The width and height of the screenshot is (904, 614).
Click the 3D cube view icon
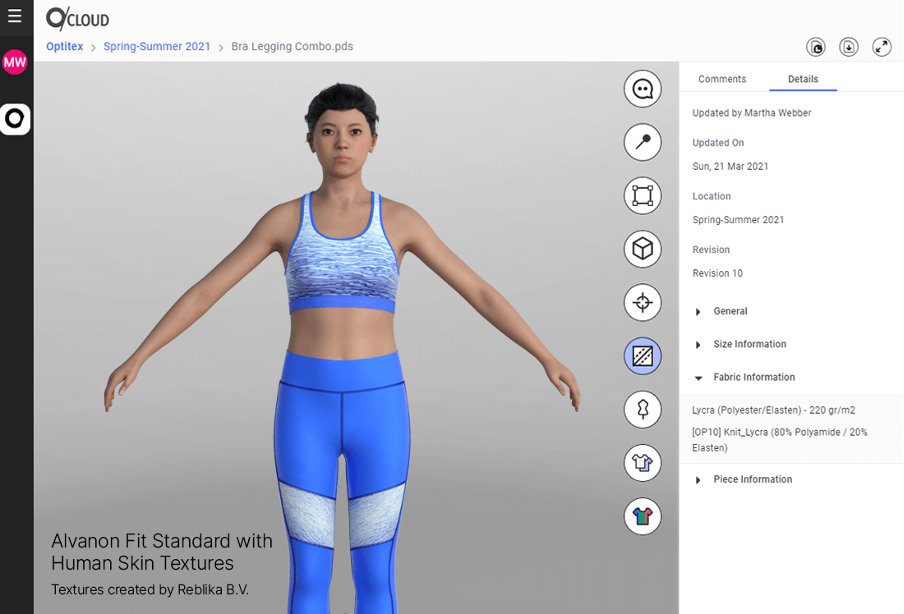click(642, 248)
